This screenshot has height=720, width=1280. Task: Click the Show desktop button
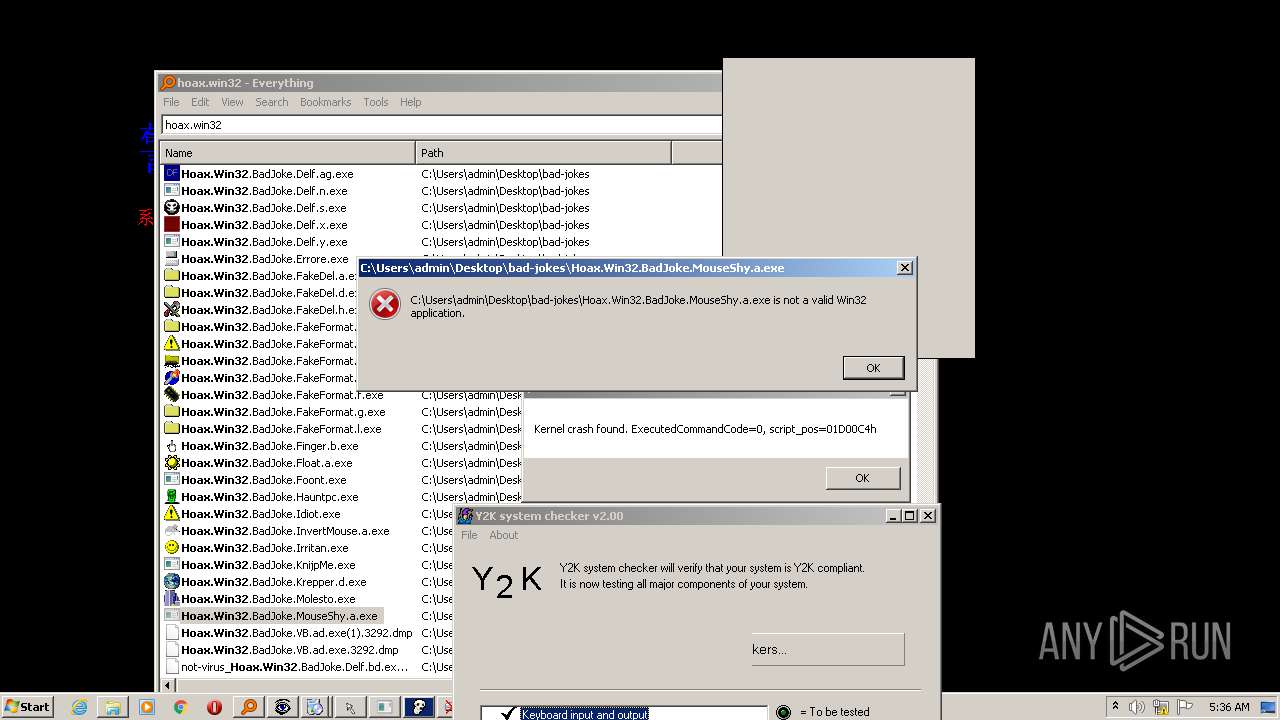tap(1269, 707)
